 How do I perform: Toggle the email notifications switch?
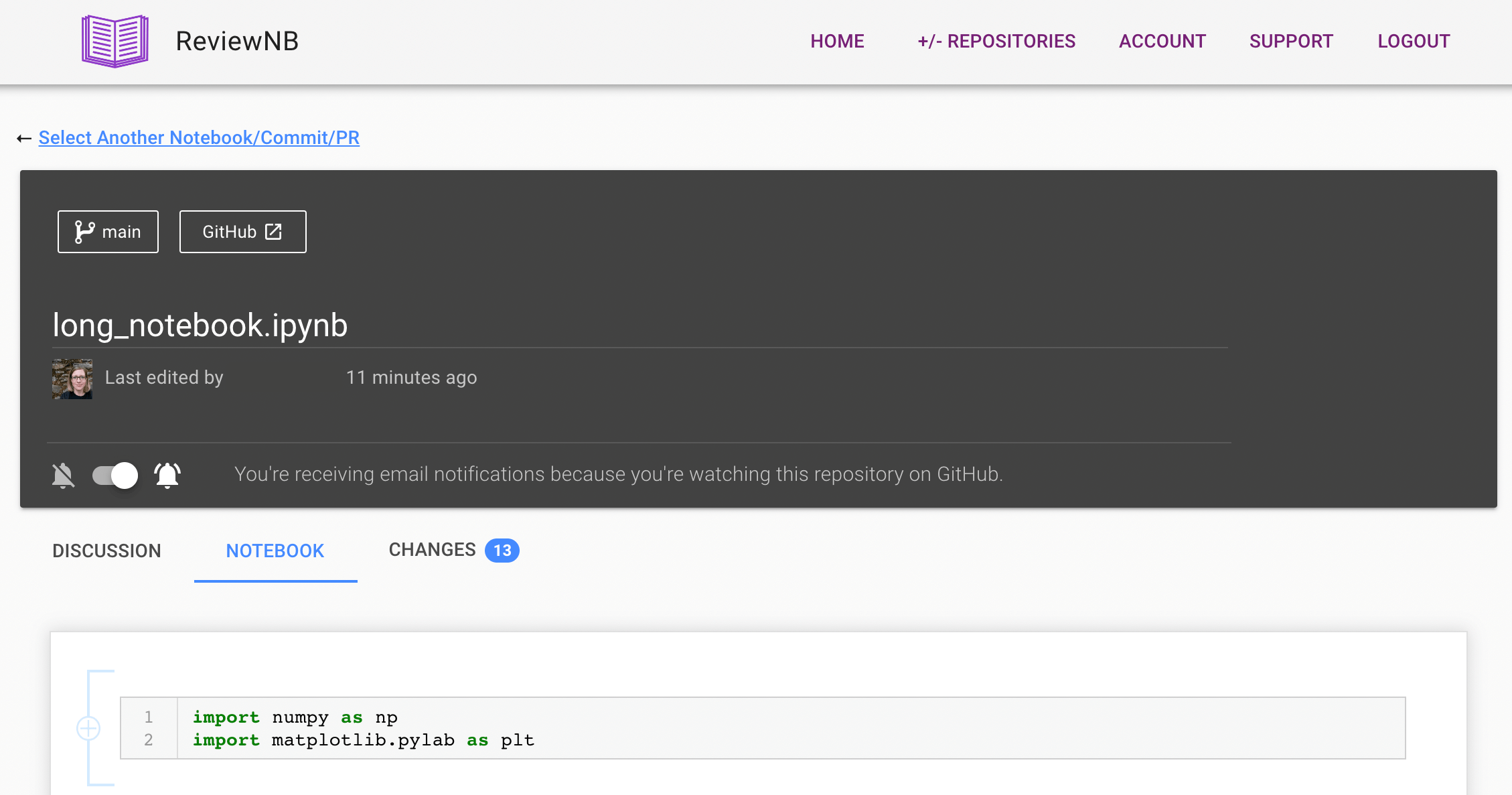click(x=115, y=476)
